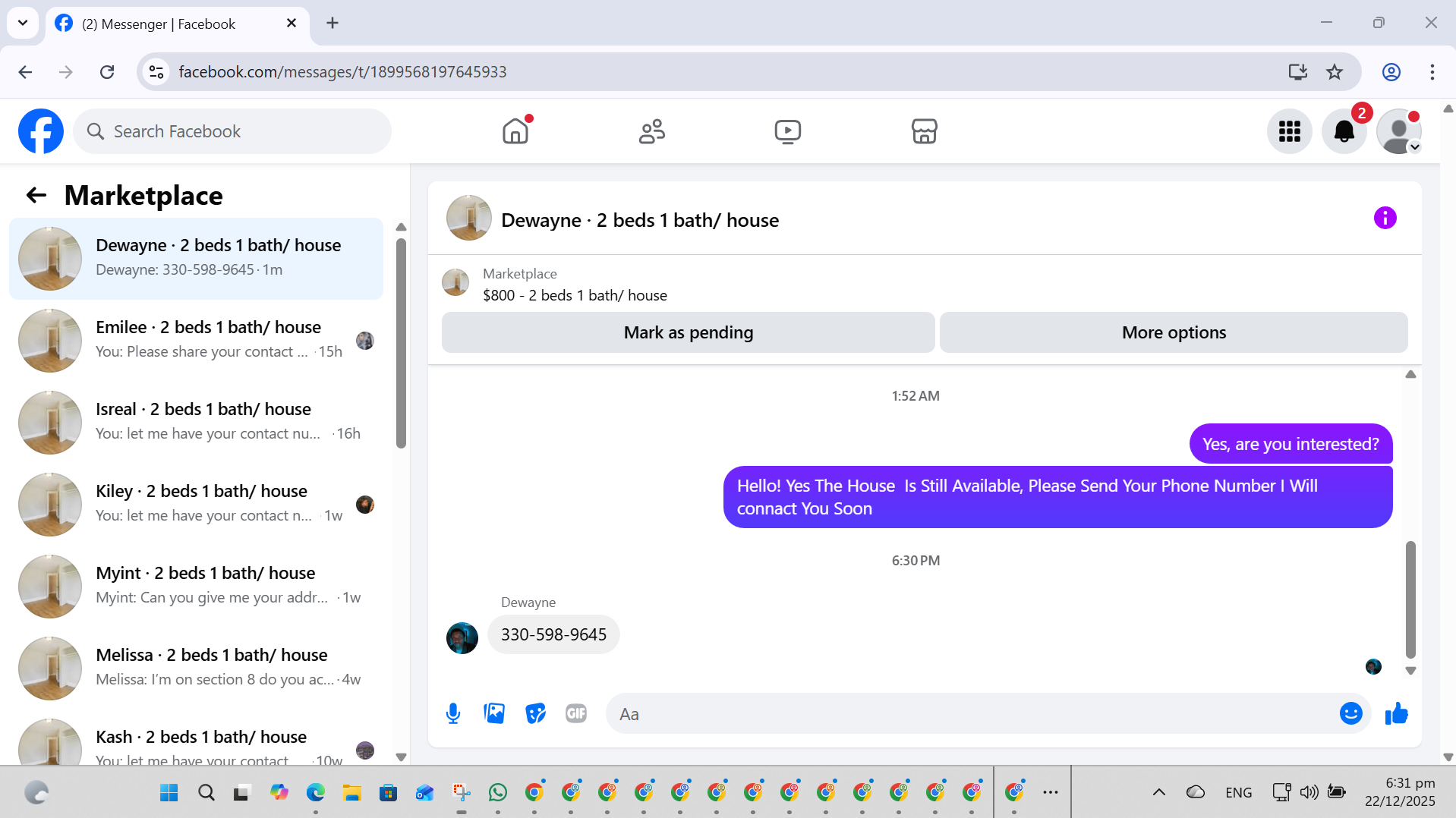This screenshot has width=1456, height=818.
Task: Open a new browser tab
Action: [332, 24]
